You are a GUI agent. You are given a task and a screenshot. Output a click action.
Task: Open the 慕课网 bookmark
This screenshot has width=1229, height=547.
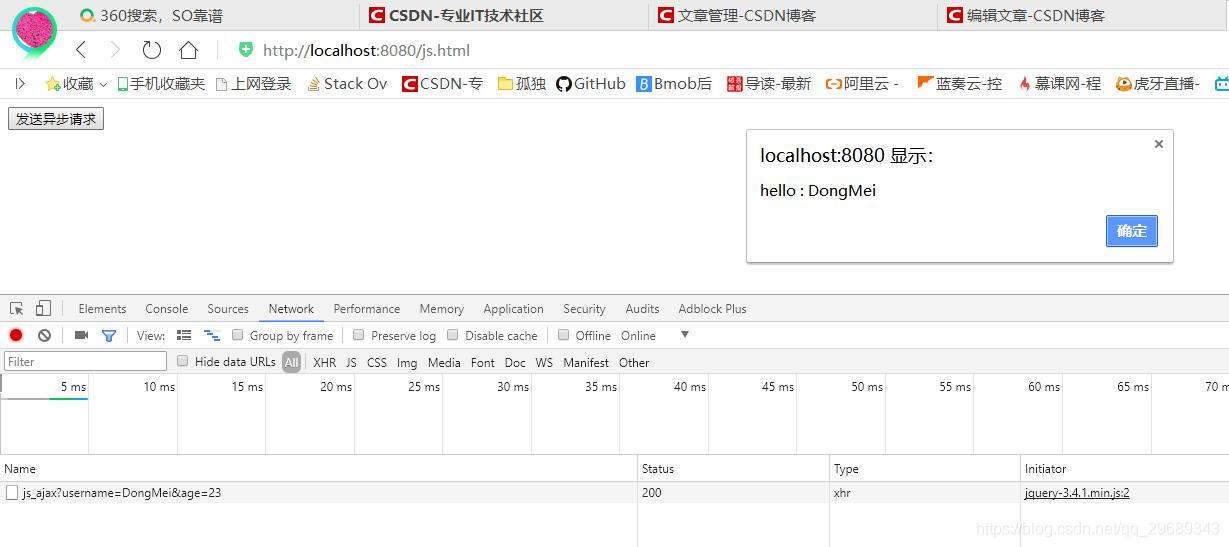tap(1060, 84)
